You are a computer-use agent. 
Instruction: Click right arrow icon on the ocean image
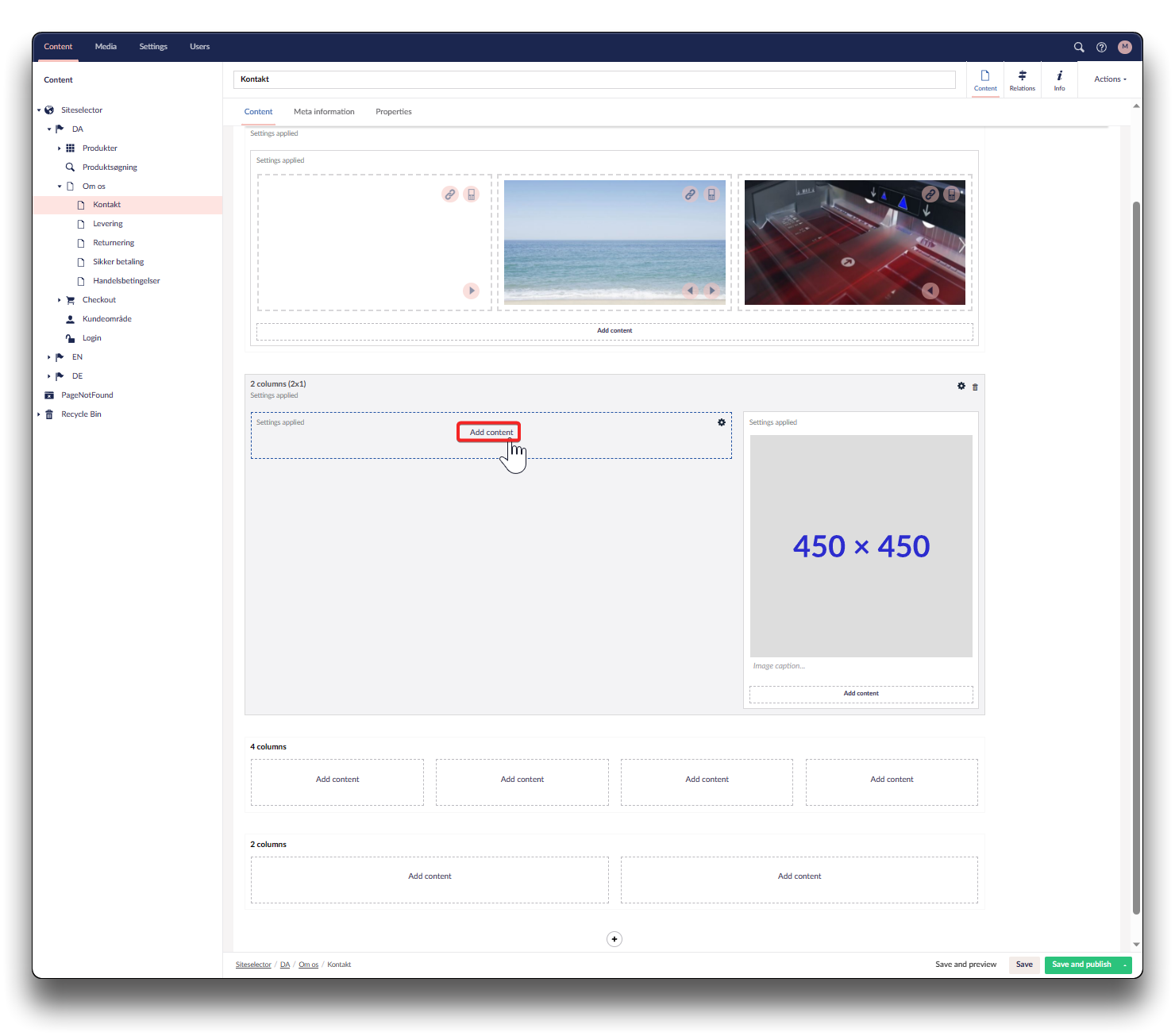(x=712, y=291)
